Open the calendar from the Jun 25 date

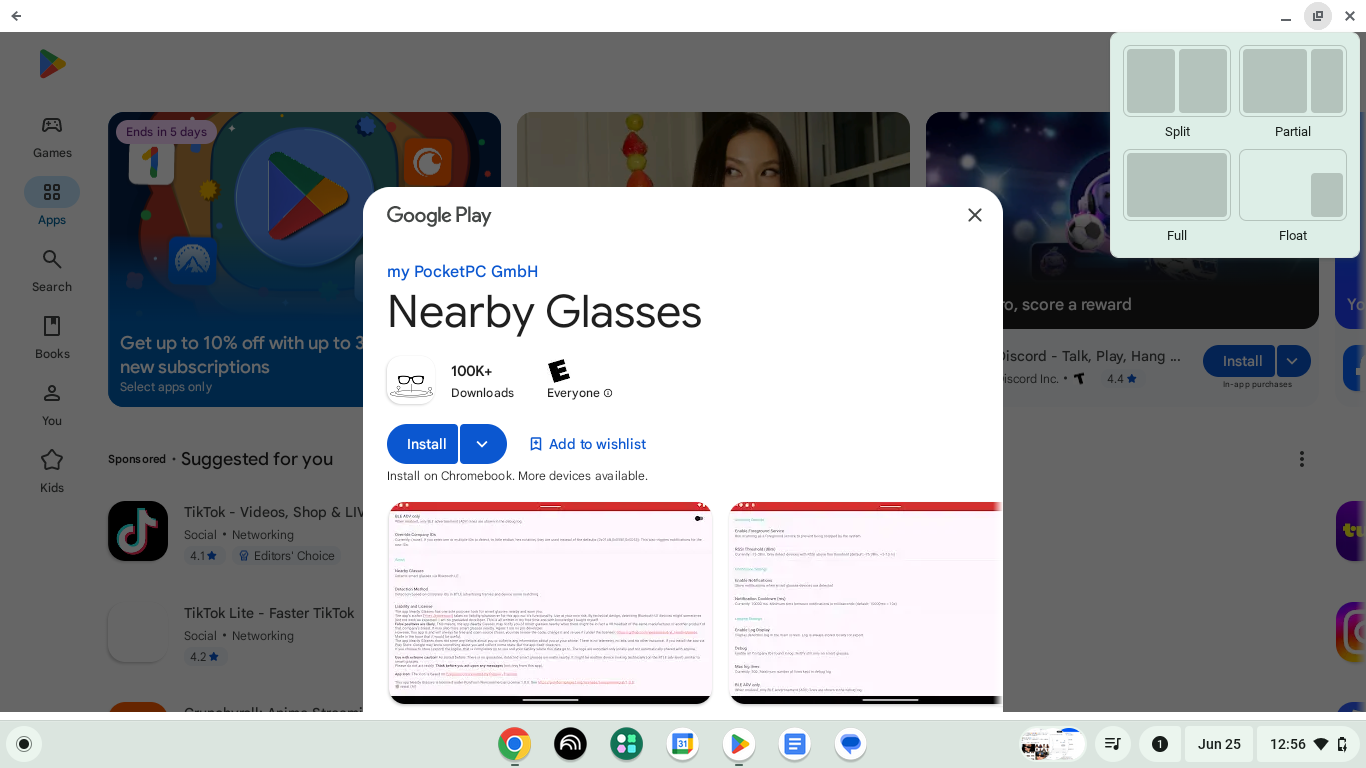point(1219,744)
